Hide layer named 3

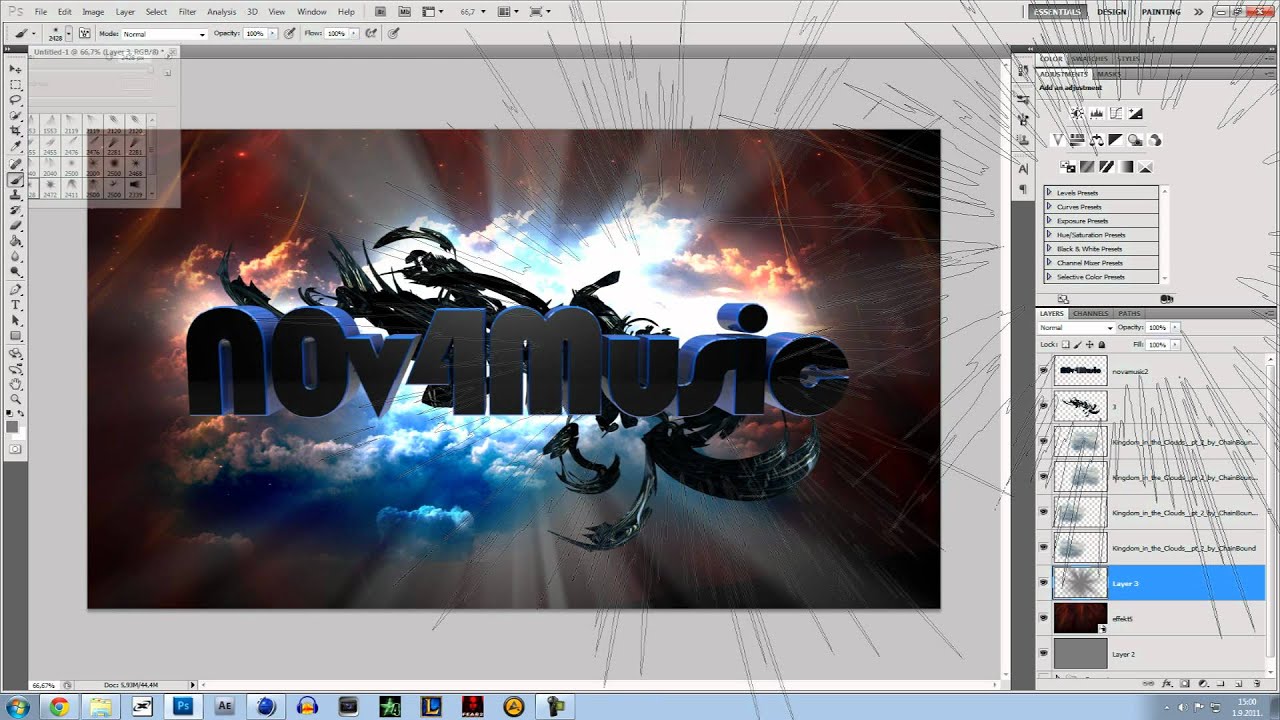[1044, 406]
